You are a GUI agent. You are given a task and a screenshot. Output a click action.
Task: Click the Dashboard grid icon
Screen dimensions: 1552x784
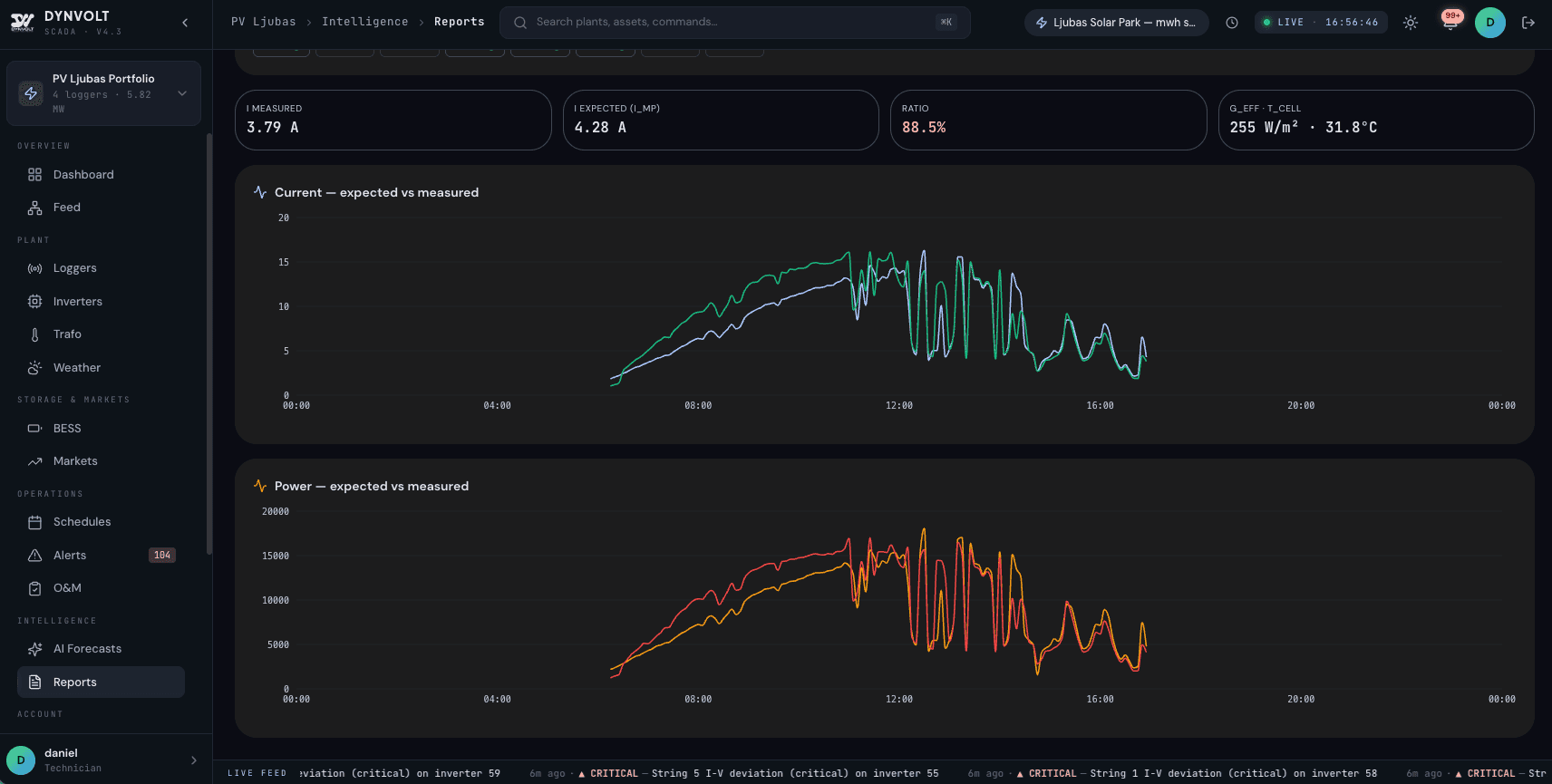tap(34, 174)
